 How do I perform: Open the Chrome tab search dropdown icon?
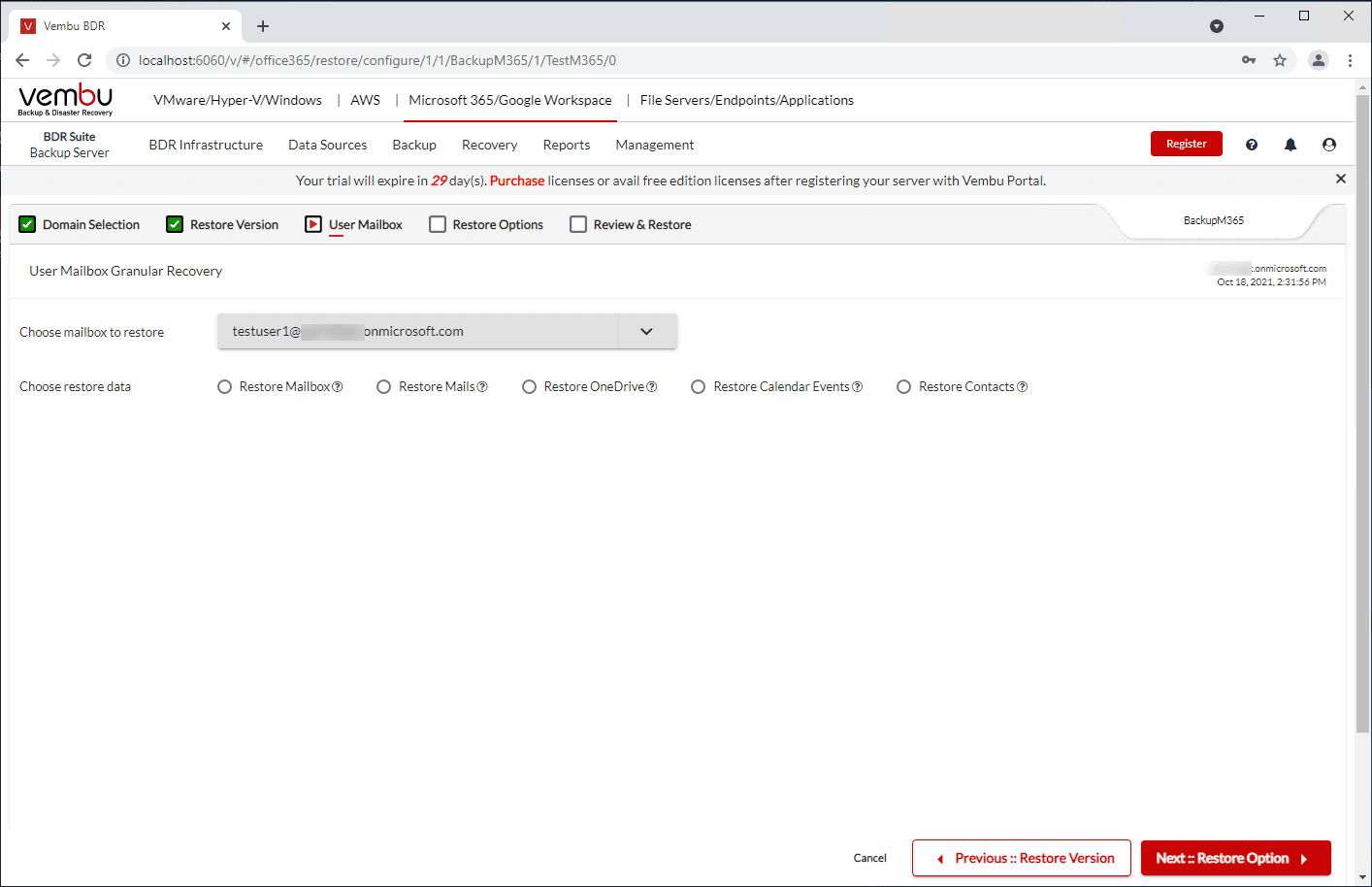[x=1217, y=26]
